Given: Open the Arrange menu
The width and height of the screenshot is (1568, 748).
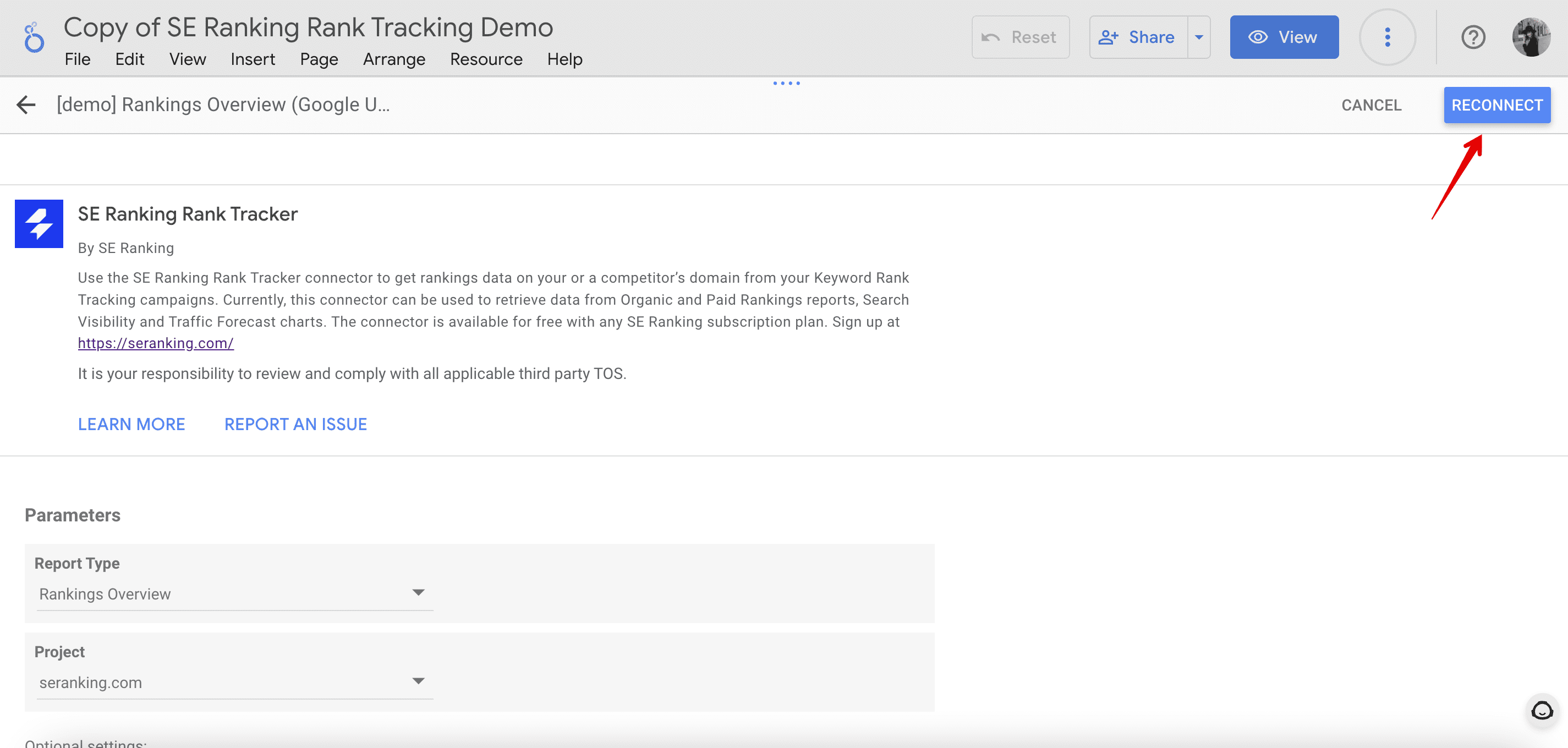Looking at the screenshot, I should [x=394, y=59].
